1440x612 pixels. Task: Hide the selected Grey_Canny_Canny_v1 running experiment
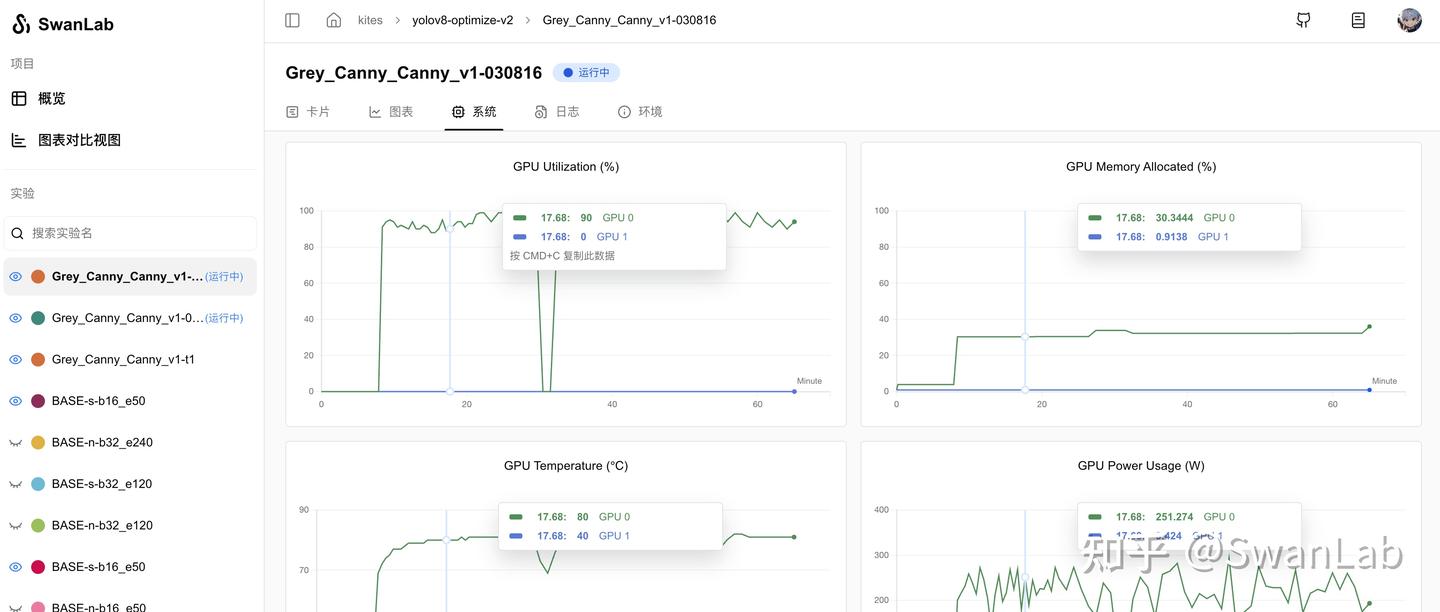[16, 277]
